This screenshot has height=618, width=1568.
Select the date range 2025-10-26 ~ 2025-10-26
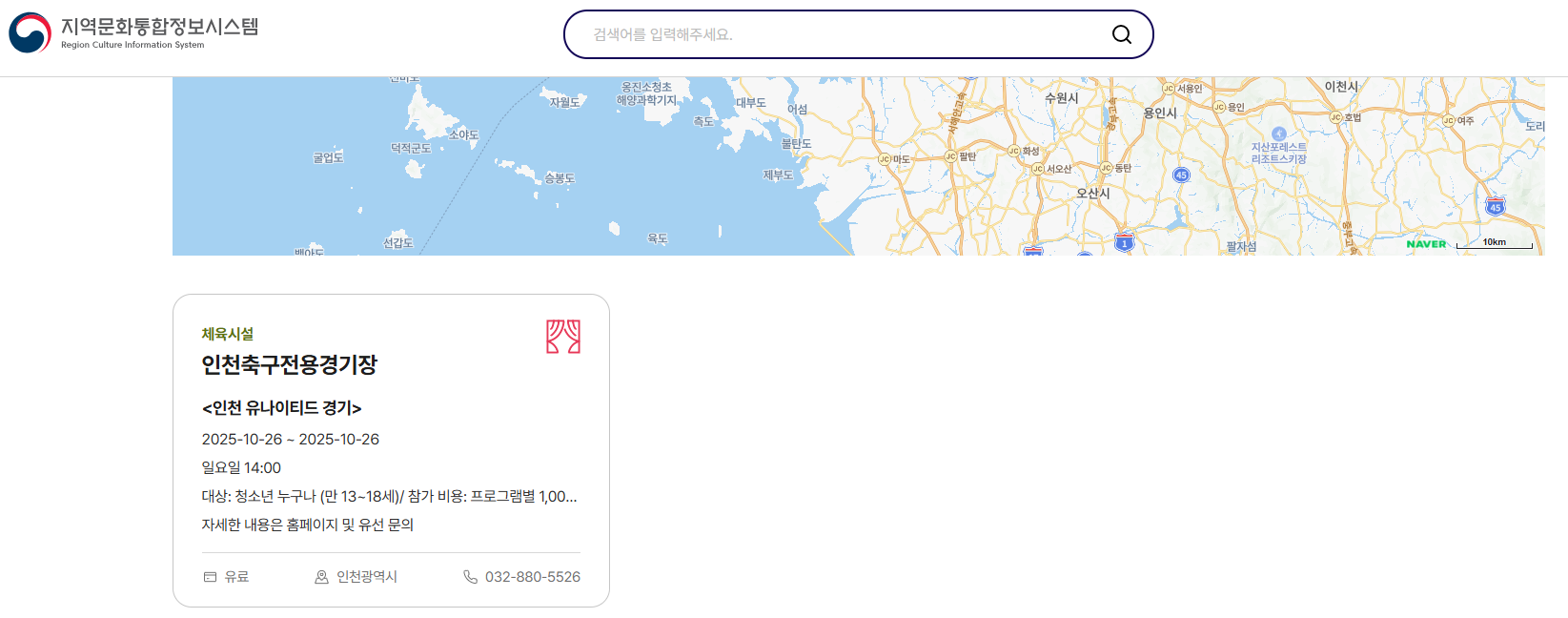(291, 440)
